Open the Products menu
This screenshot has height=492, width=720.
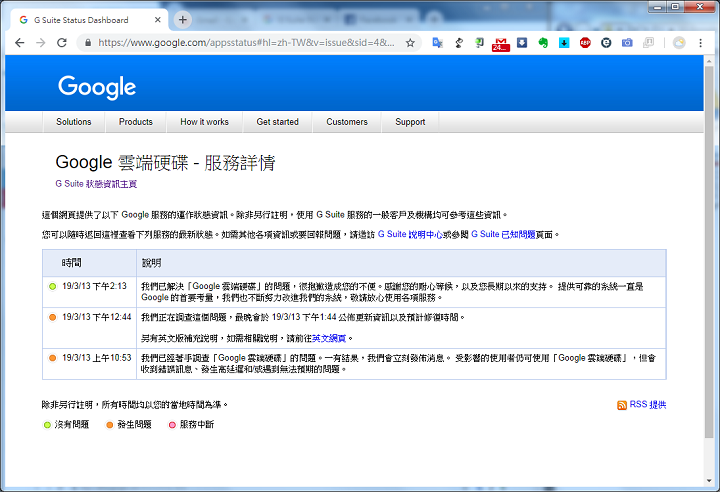pos(135,122)
